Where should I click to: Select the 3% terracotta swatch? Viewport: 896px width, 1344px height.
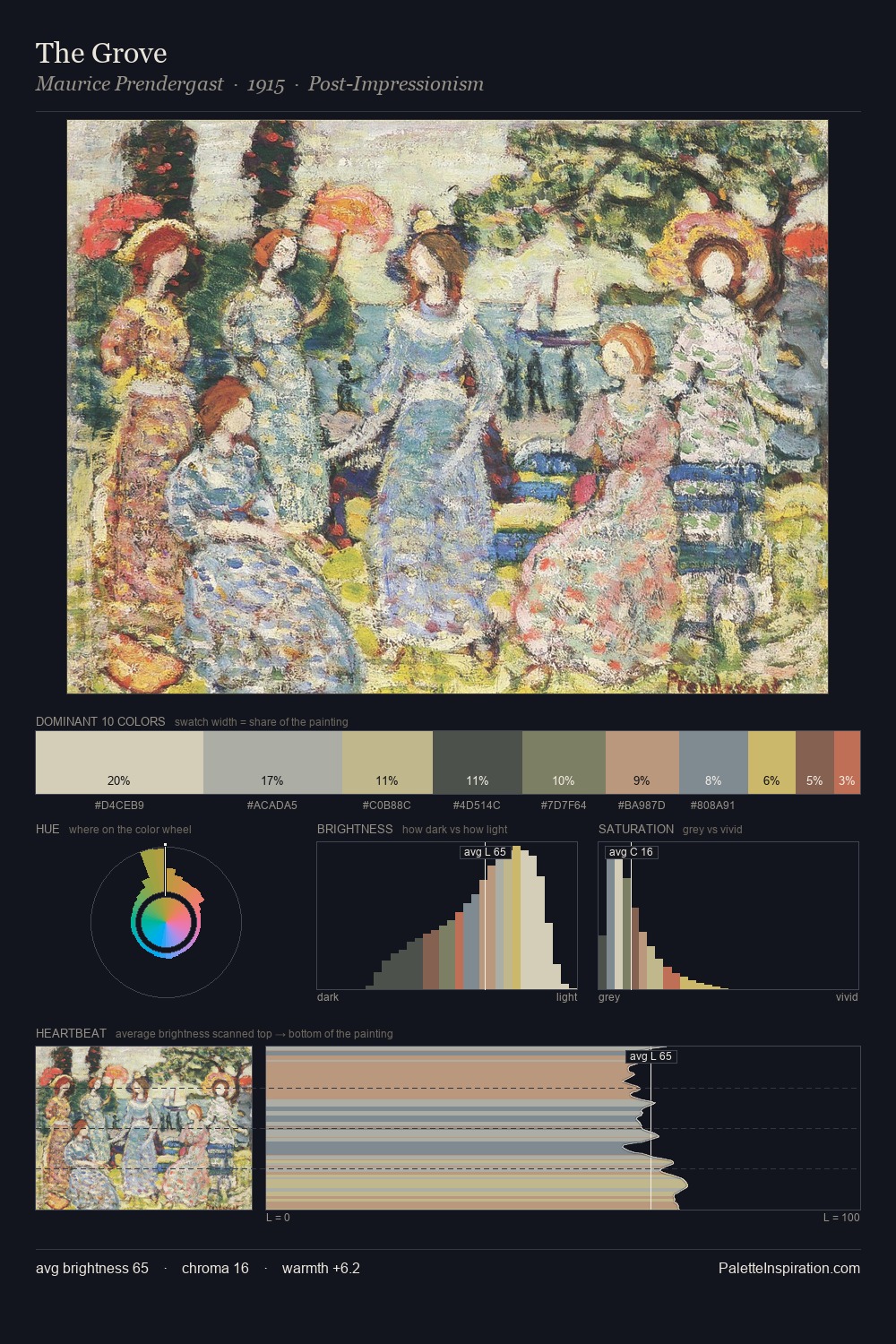point(847,762)
